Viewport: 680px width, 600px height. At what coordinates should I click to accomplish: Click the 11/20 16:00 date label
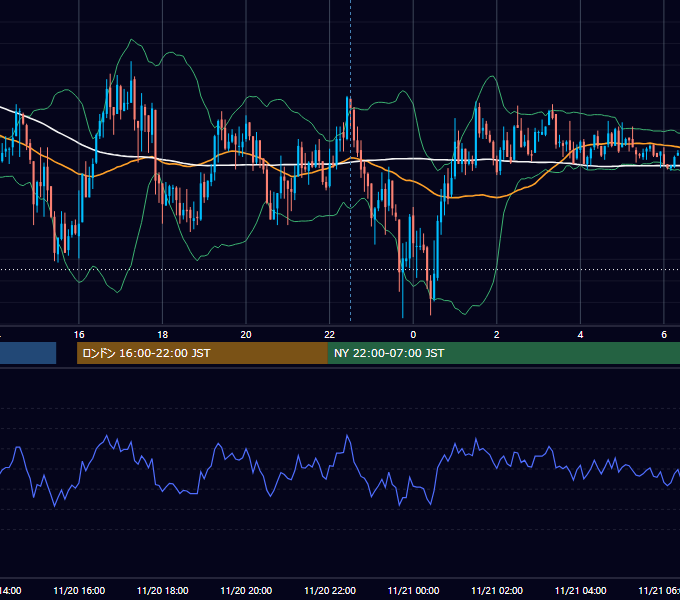click(x=79, y=590)
